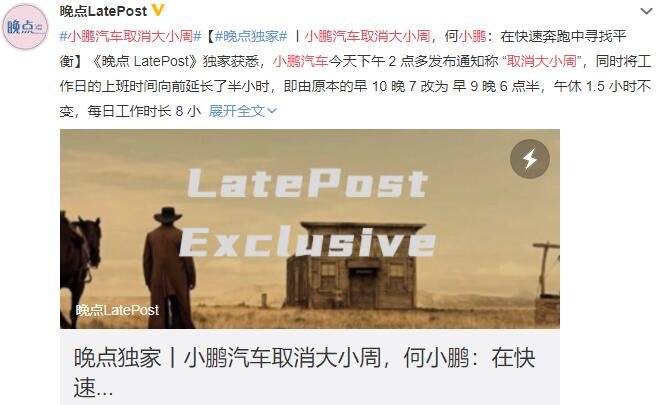This screenshot has width=658, height=405.
Task: Click the LatePost text overlay on image
Action: click(x=307, y=183)
